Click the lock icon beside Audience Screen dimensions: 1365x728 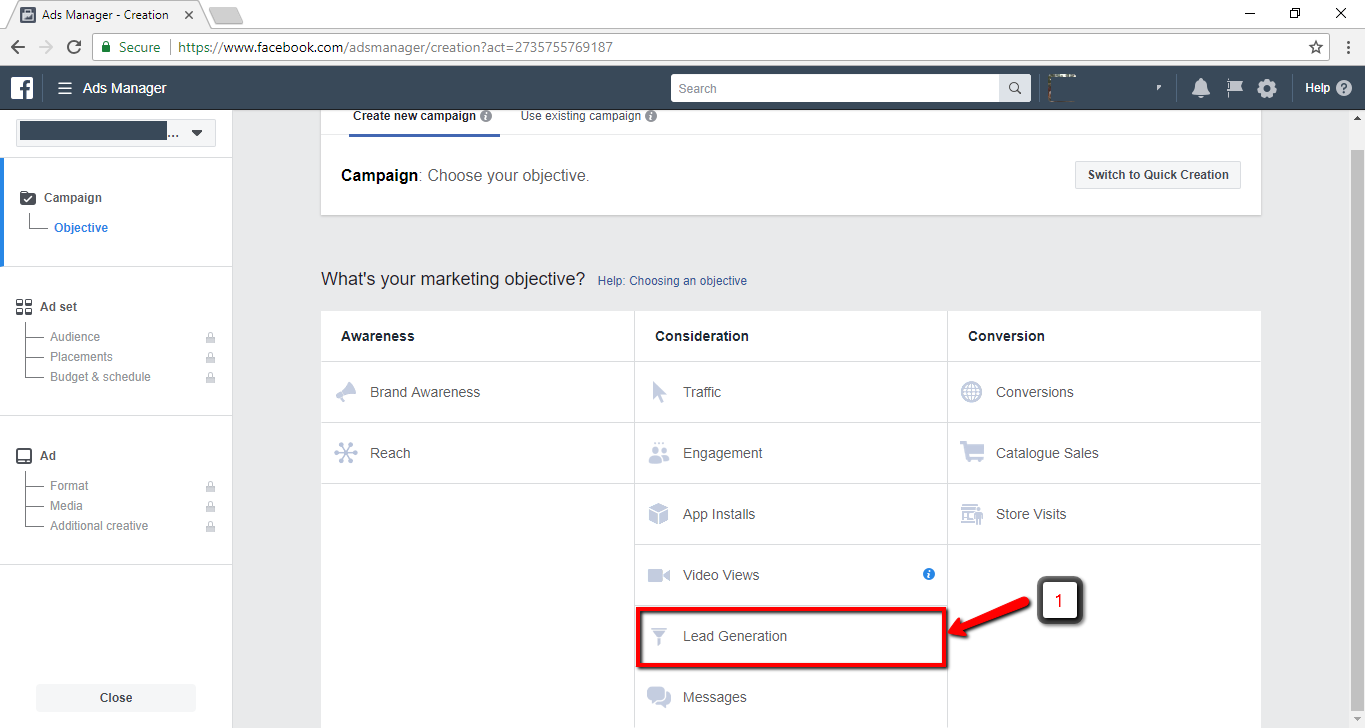(x=211, y=338)
